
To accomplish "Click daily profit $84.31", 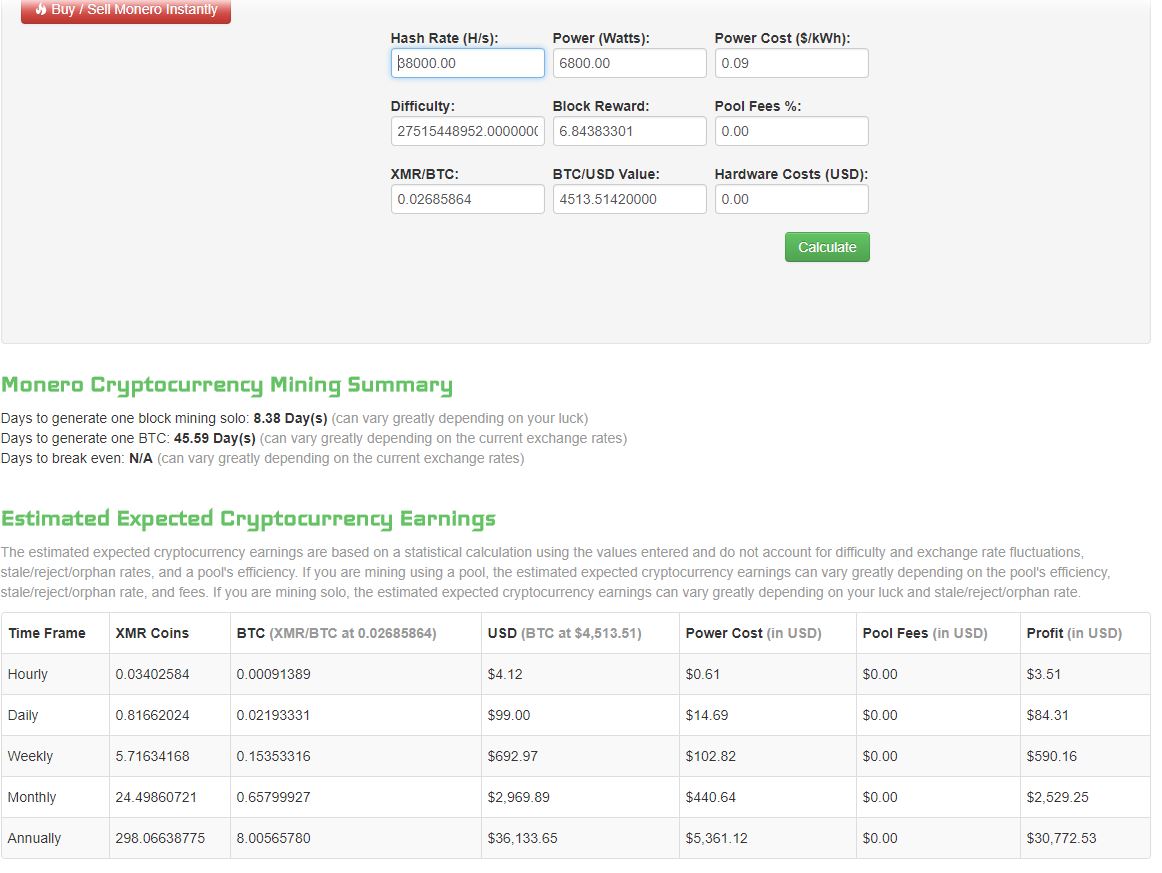I will pyautogui.click(x=1048, y=715).
